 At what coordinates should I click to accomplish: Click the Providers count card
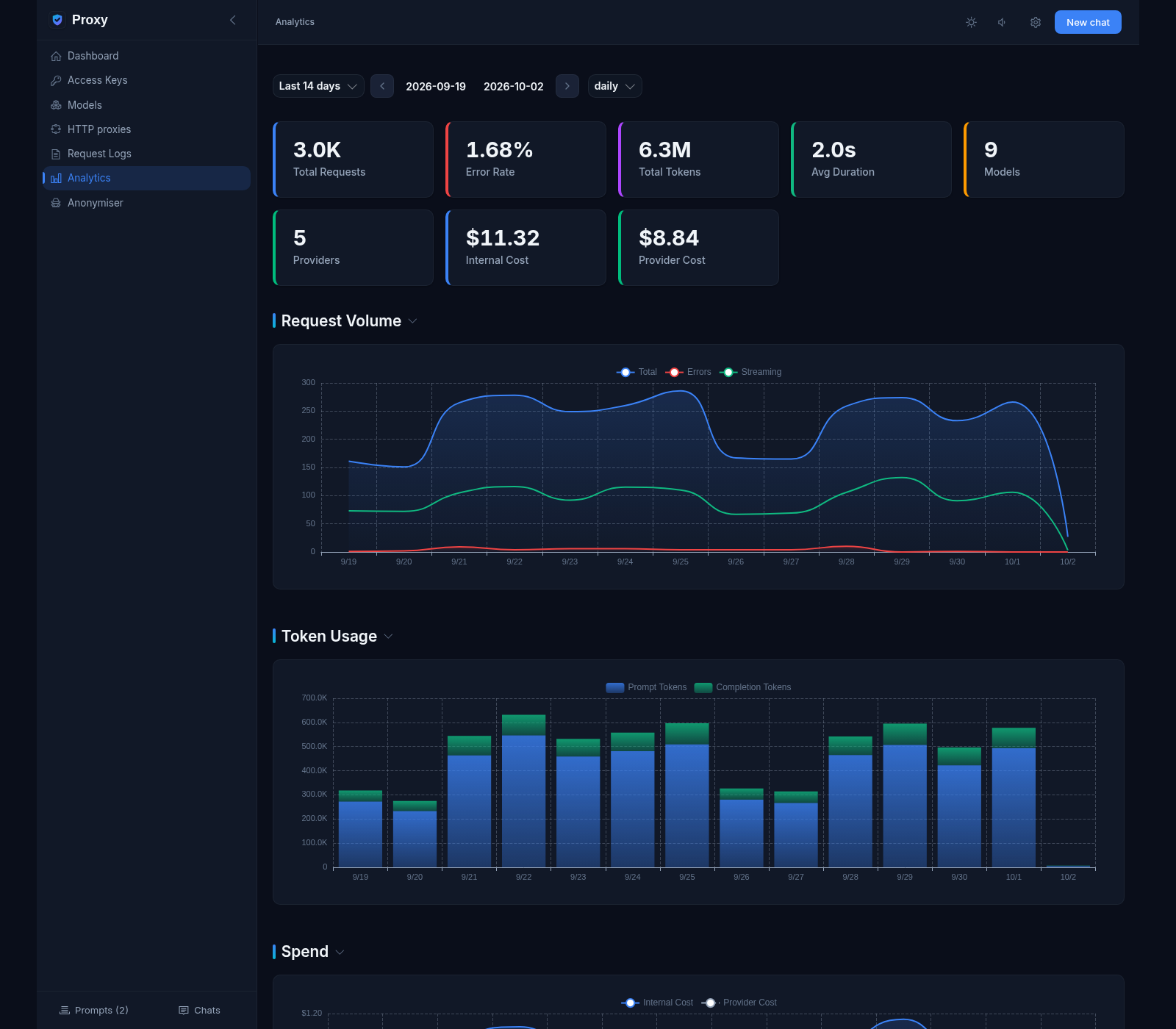[353, 248]
